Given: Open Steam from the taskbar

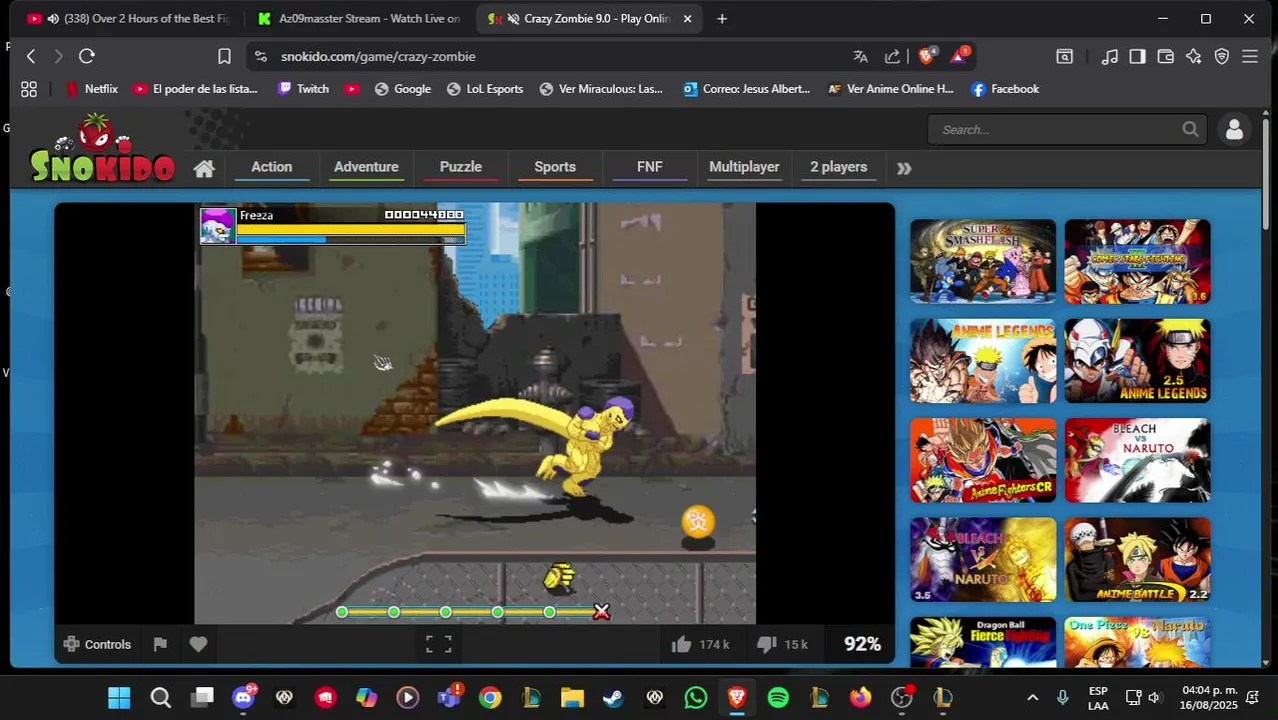Looking at the screenshot, I should click(x=613, y=697).
